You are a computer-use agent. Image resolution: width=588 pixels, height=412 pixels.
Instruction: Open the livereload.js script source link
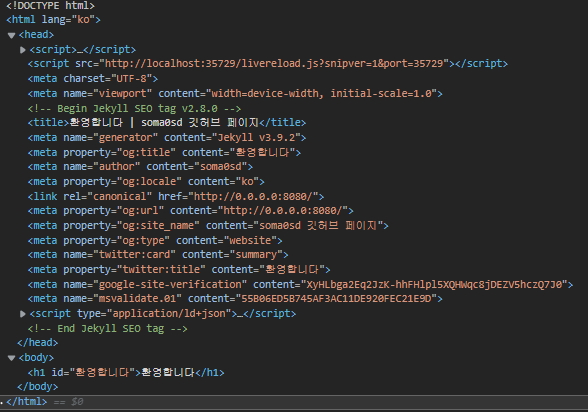274,63
